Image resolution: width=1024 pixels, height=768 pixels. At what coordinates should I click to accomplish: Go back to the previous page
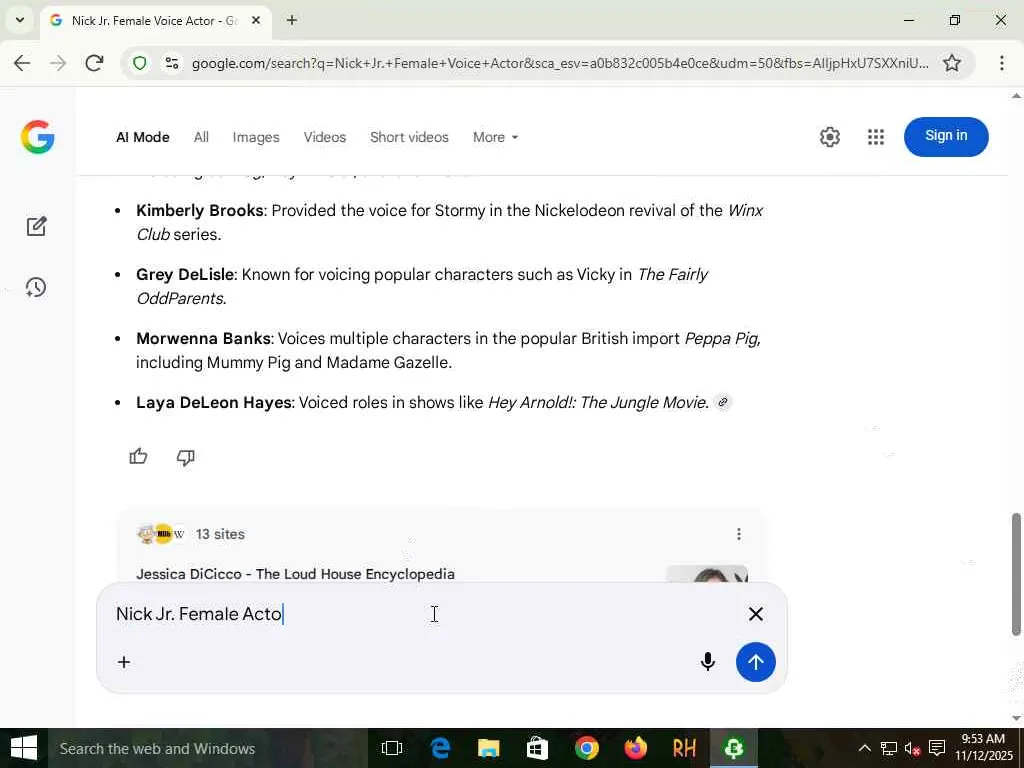[x=22, y=63]
